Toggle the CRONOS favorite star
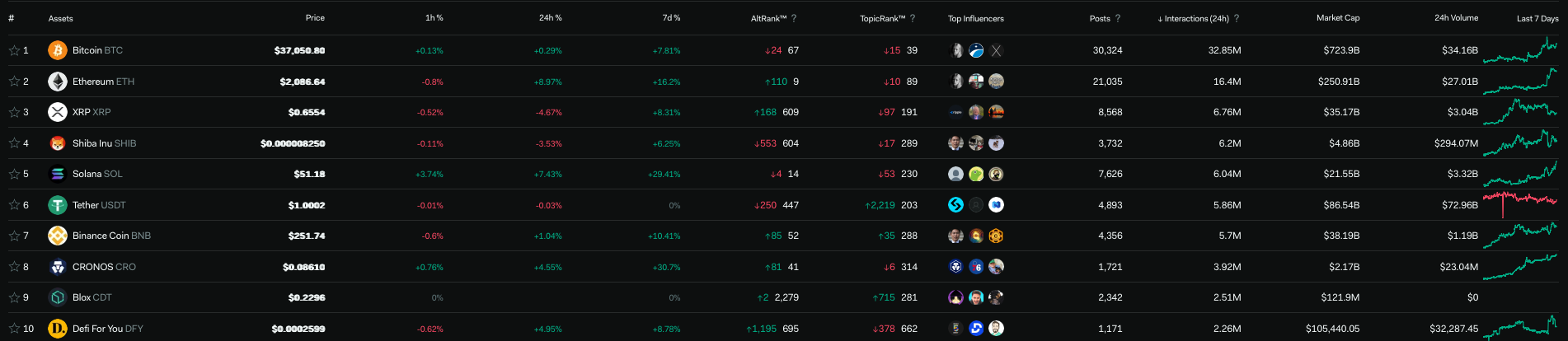The image size is (1568, 341). (x=14, y=267)
